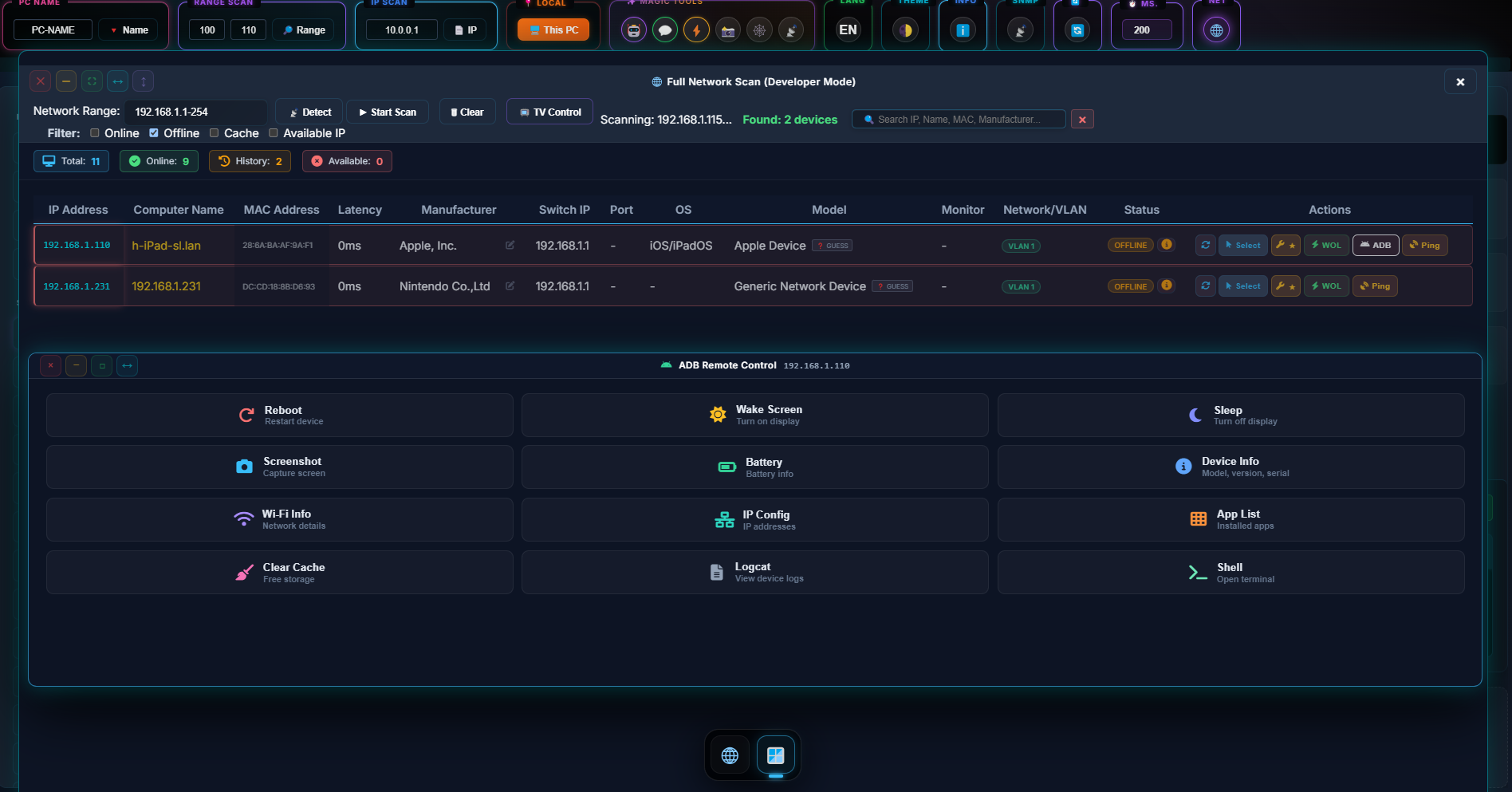Click the blue sync icon in top bar
This screenshot has height=792, width=1512.
[x=1077, y=30]
